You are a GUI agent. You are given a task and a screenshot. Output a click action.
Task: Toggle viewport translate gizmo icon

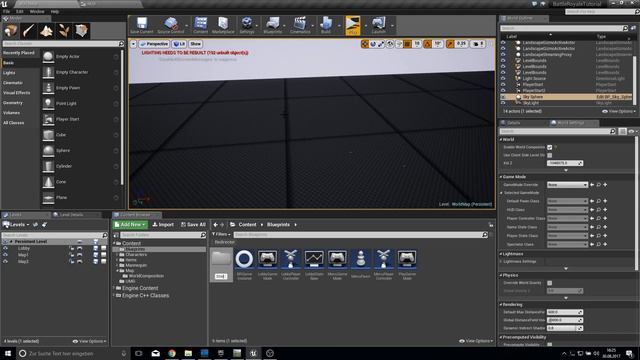click(364, 44)
